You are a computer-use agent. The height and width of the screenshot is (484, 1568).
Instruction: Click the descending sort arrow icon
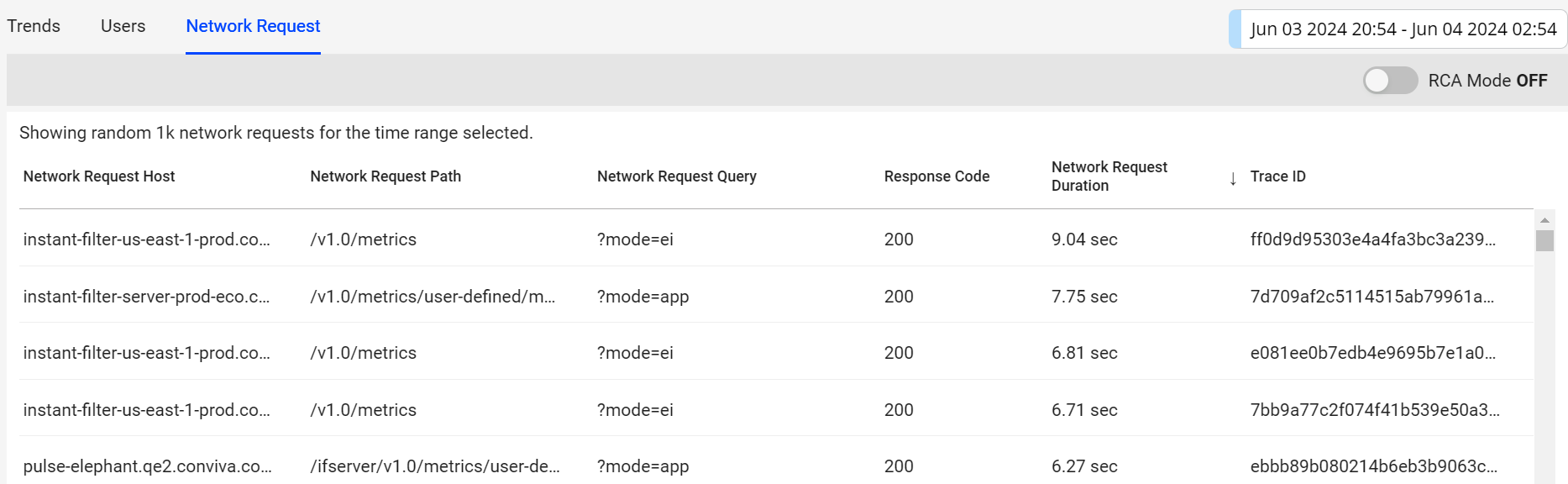coord(1232,178)
